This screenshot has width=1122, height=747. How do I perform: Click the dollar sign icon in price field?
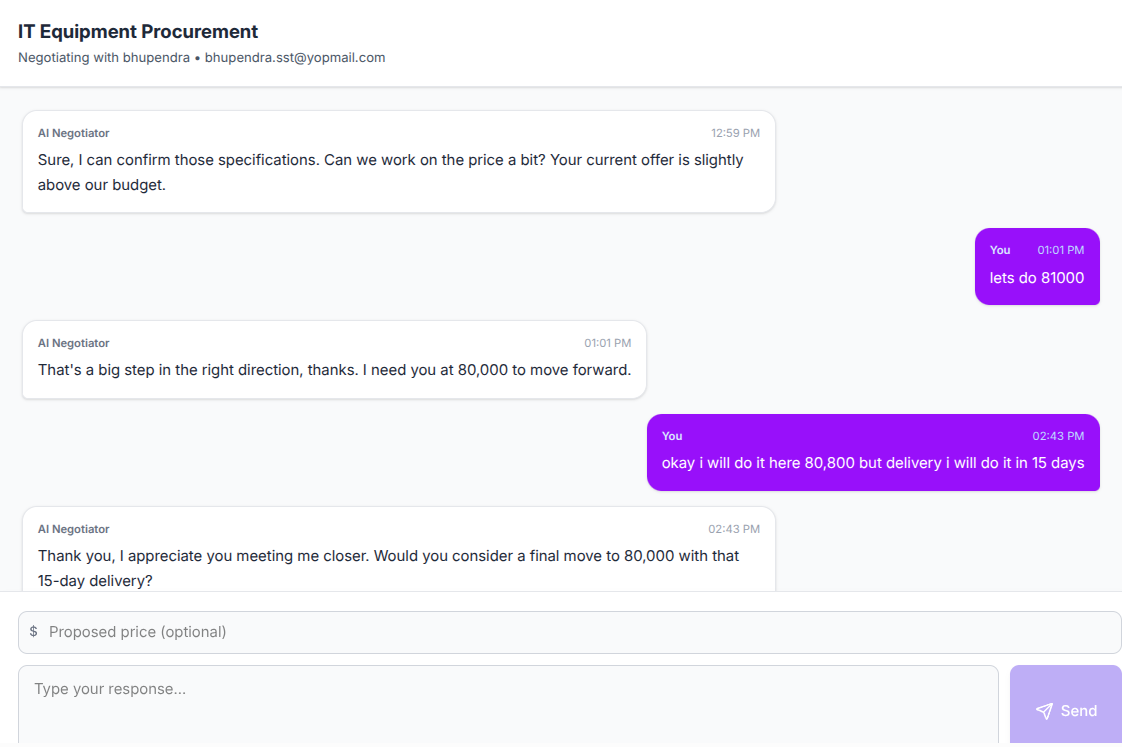[33, 632]
